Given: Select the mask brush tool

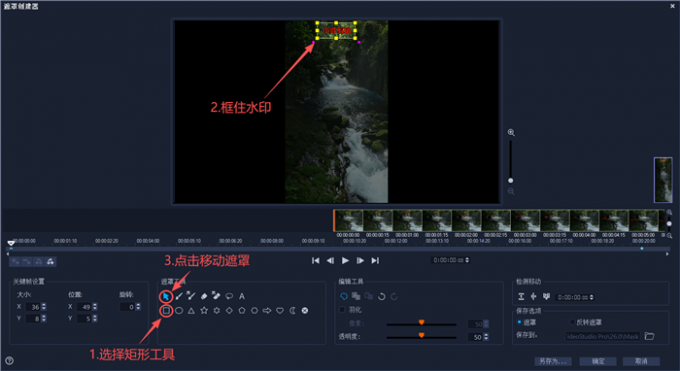Looking at the screenshot, I should pos(179,296).
